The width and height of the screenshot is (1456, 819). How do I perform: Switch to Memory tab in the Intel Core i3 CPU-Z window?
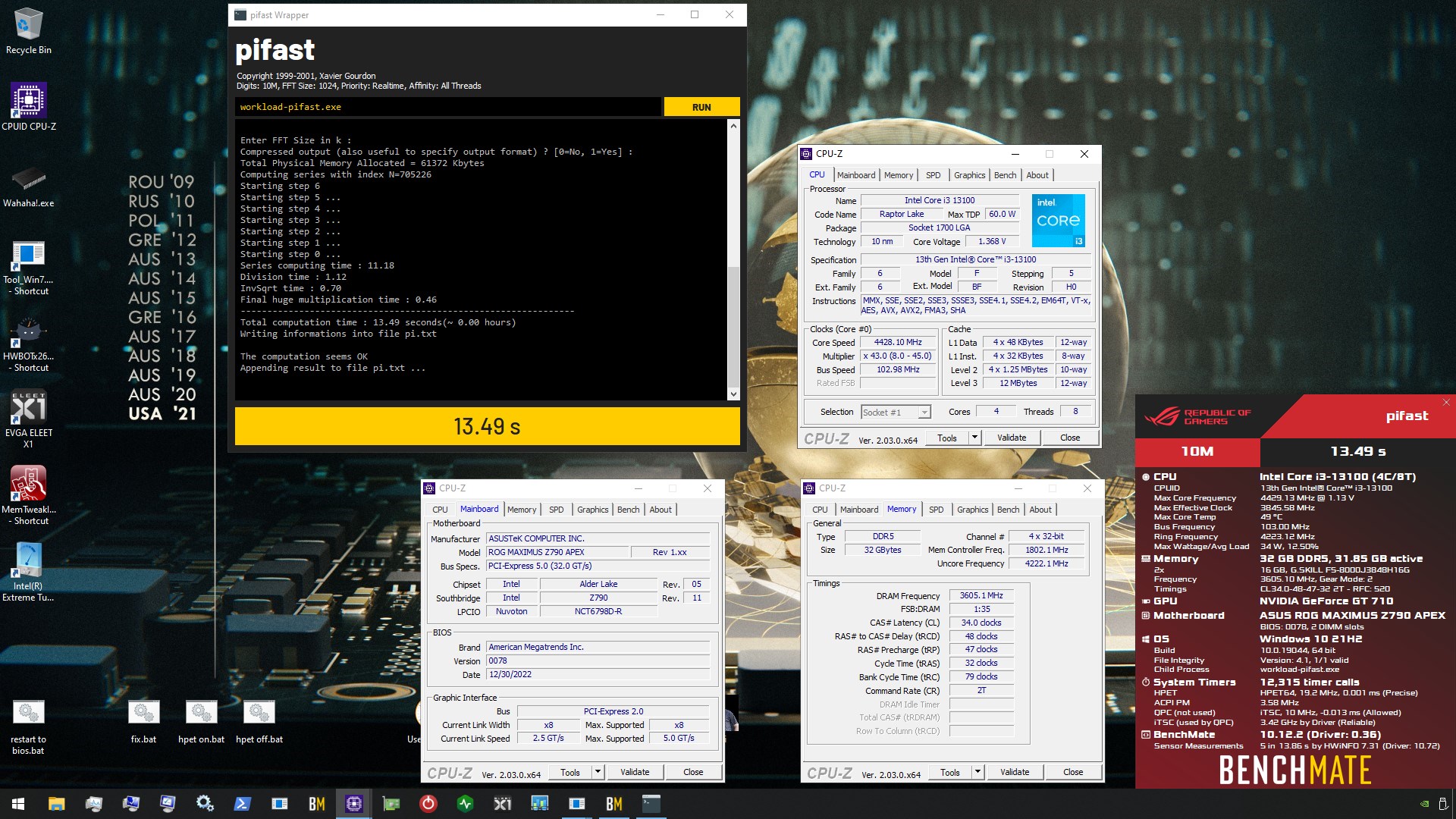pyautogui.click(x=899, y=175)
